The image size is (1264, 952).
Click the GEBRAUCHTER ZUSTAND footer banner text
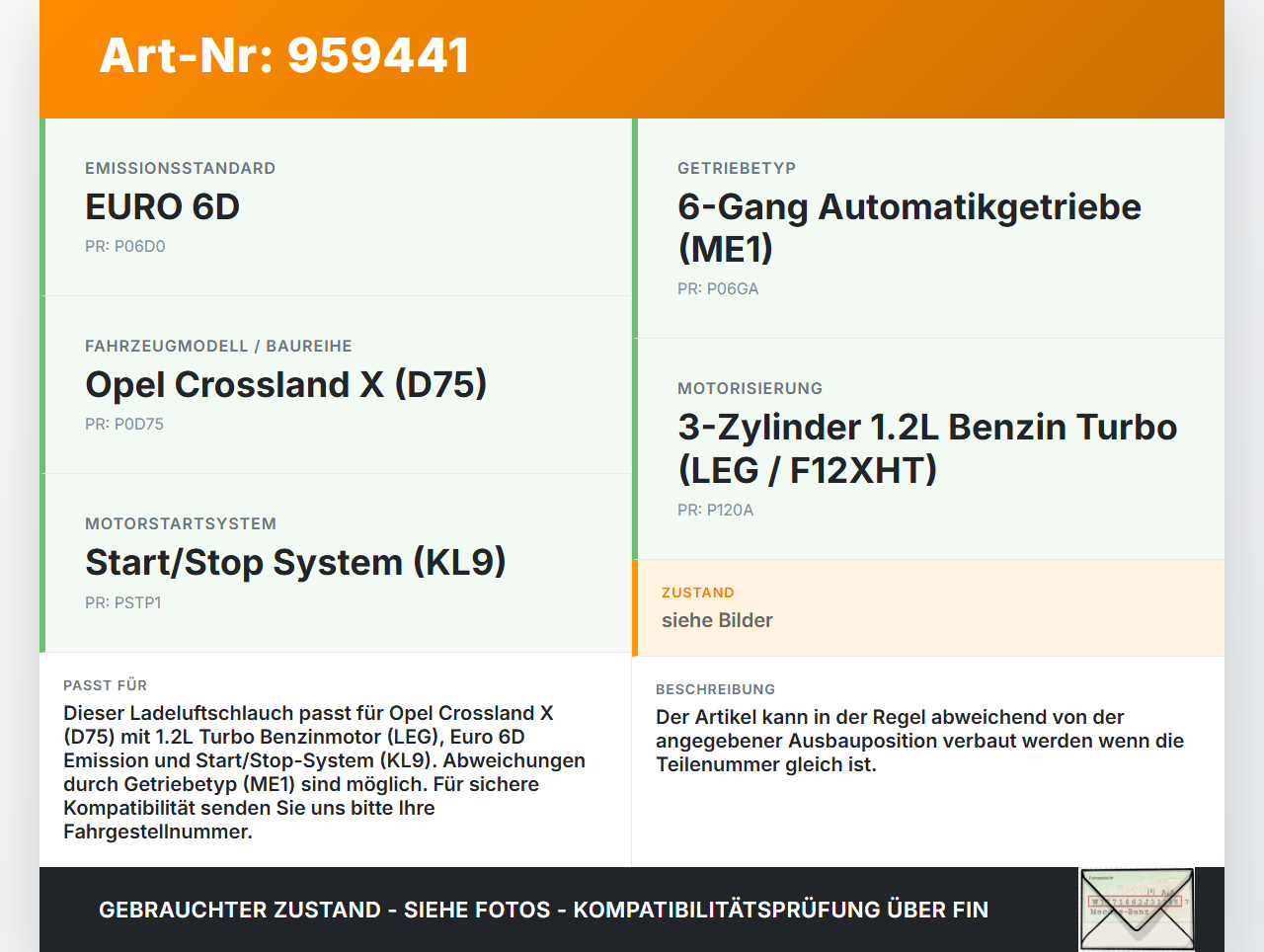[543, 910]
